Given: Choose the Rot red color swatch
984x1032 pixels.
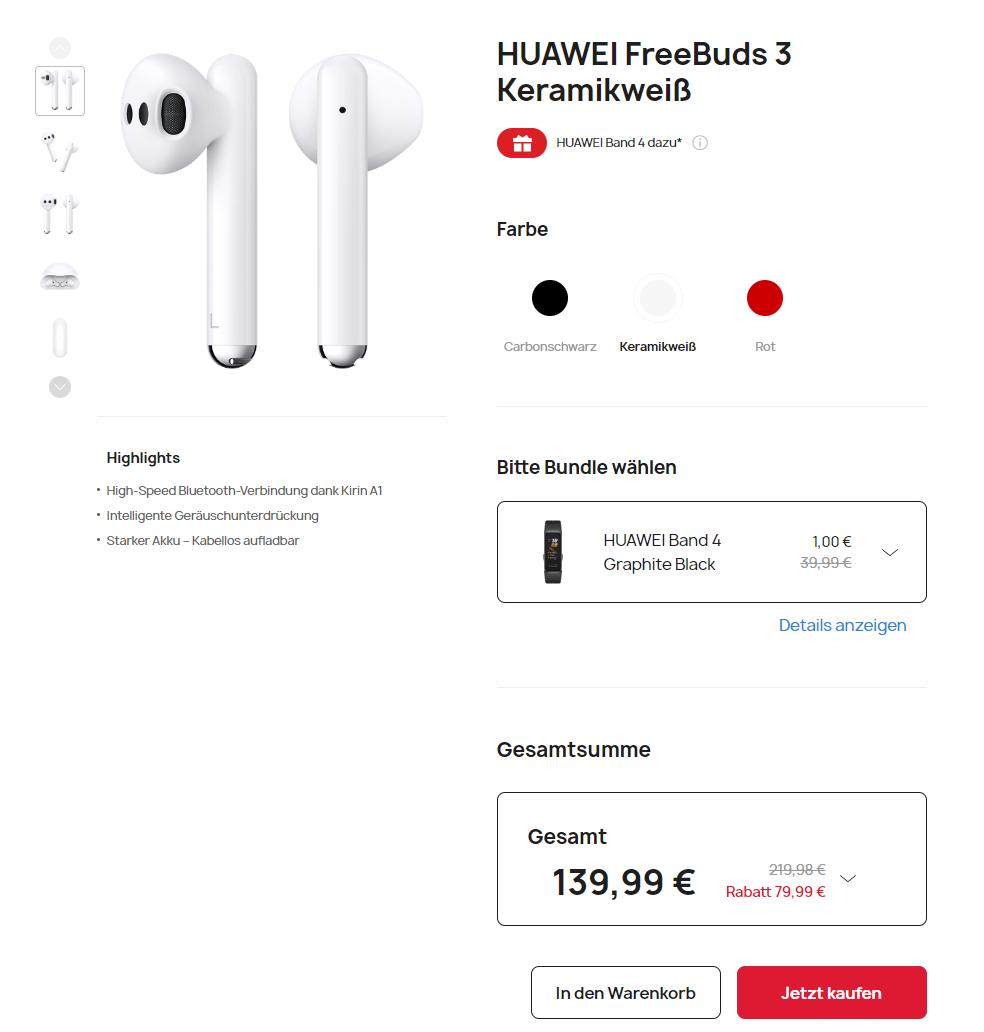Looking at the screenshot, I should 765,298.
